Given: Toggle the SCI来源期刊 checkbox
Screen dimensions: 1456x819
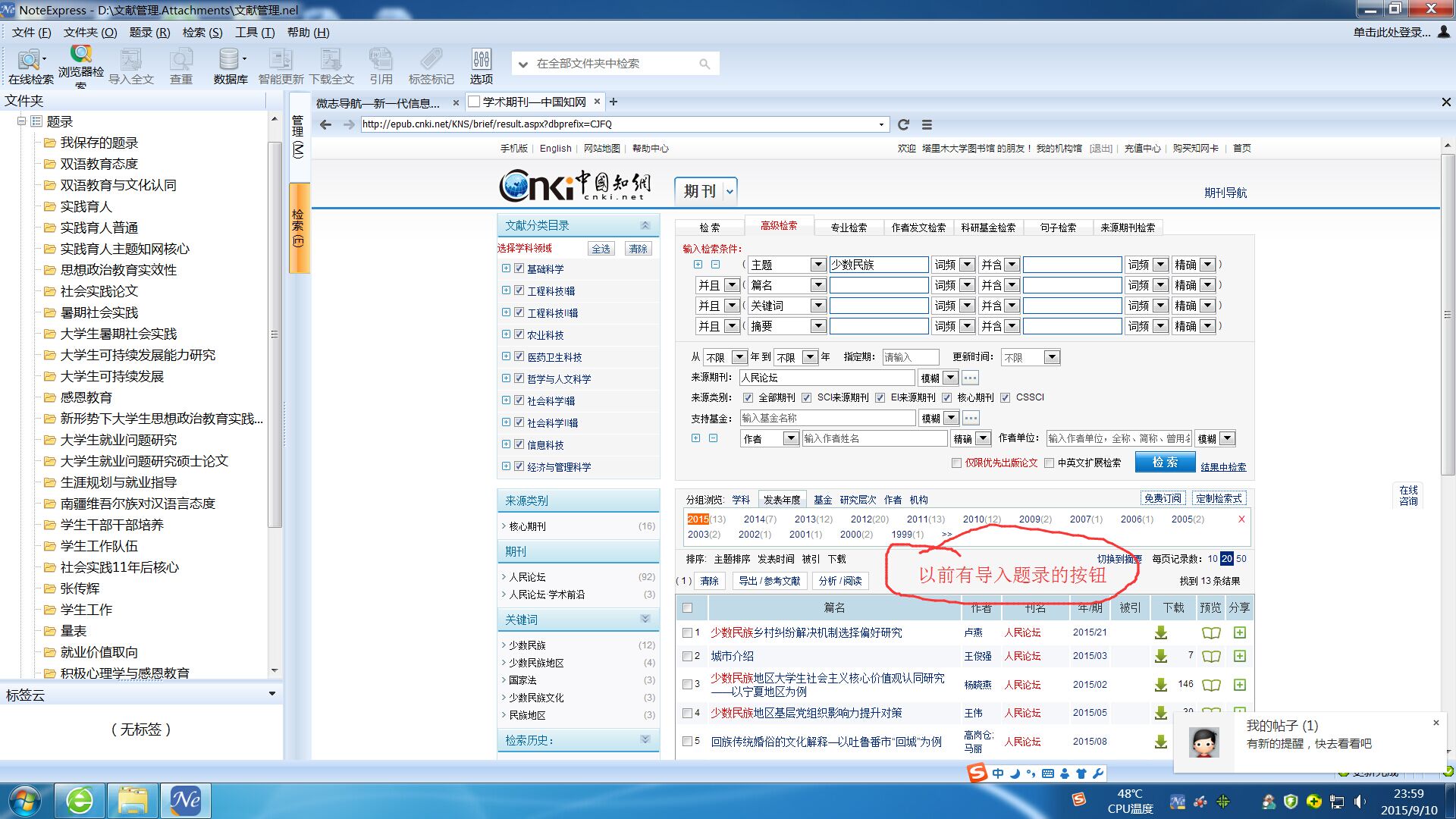Looking at the screenshot, I should (807, 397).
